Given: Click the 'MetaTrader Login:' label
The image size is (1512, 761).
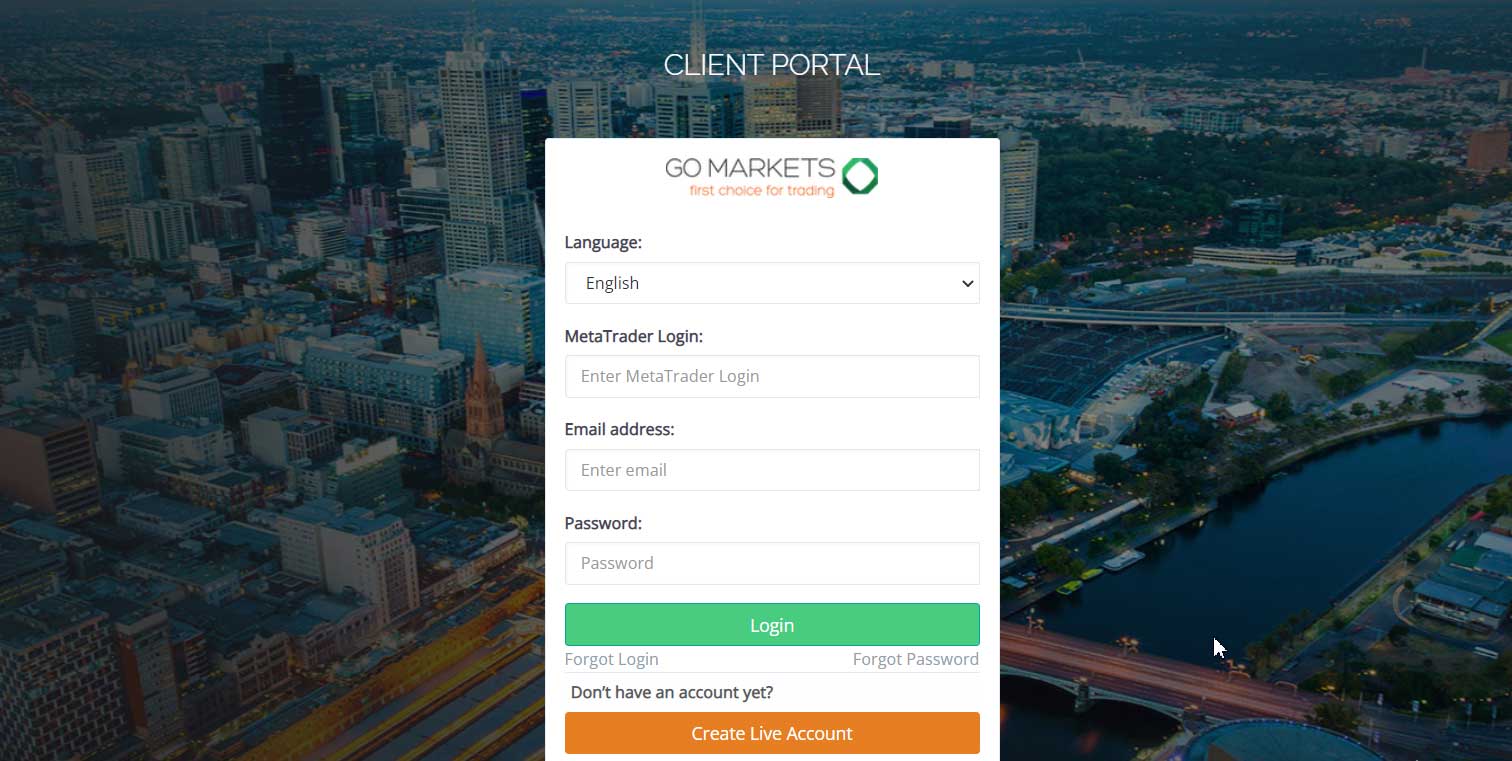Looking at the screenshot, I should 634,336.
